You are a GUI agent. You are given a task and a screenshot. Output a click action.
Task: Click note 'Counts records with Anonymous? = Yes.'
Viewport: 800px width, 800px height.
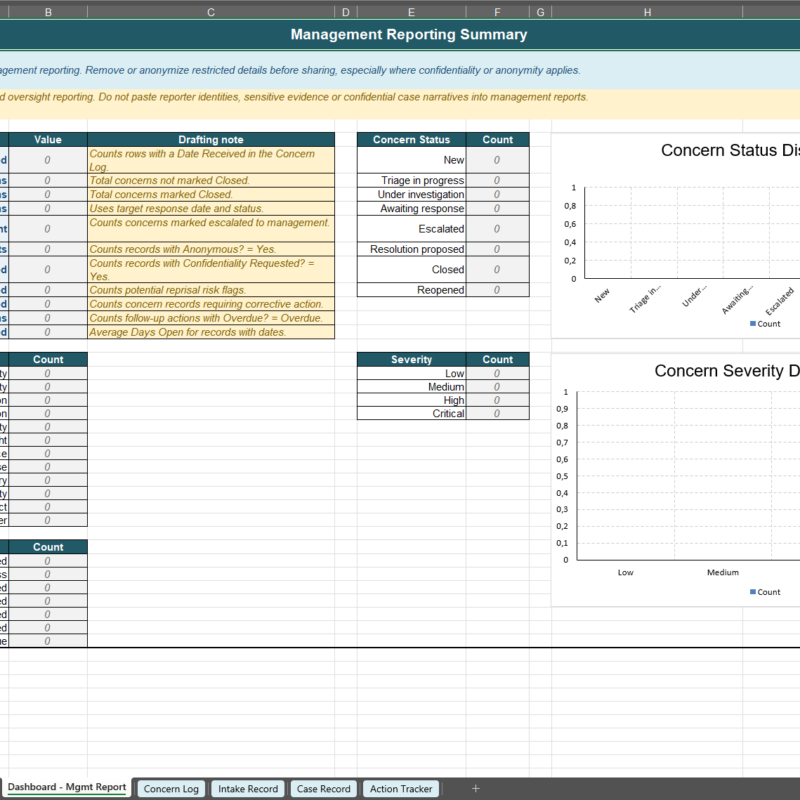(x=211, y=249)
